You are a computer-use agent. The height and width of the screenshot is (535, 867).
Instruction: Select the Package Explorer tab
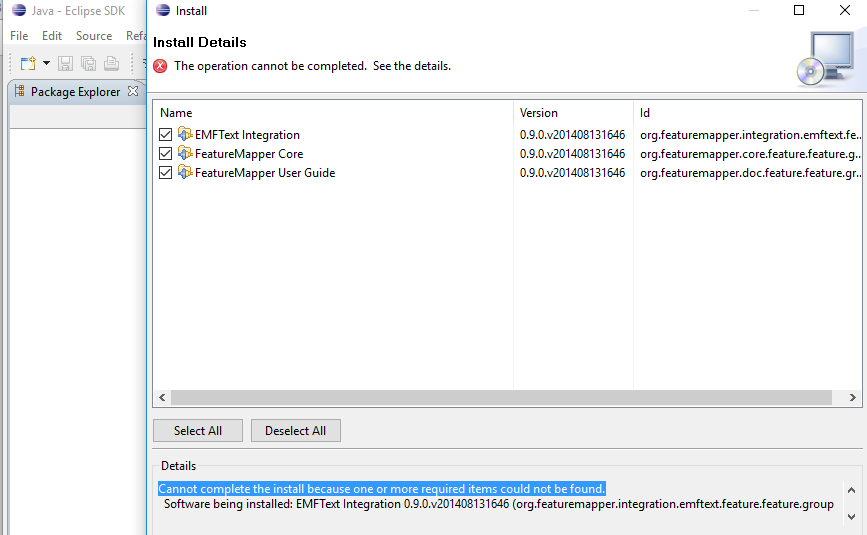pyautogui.click(x=75, y=92)
